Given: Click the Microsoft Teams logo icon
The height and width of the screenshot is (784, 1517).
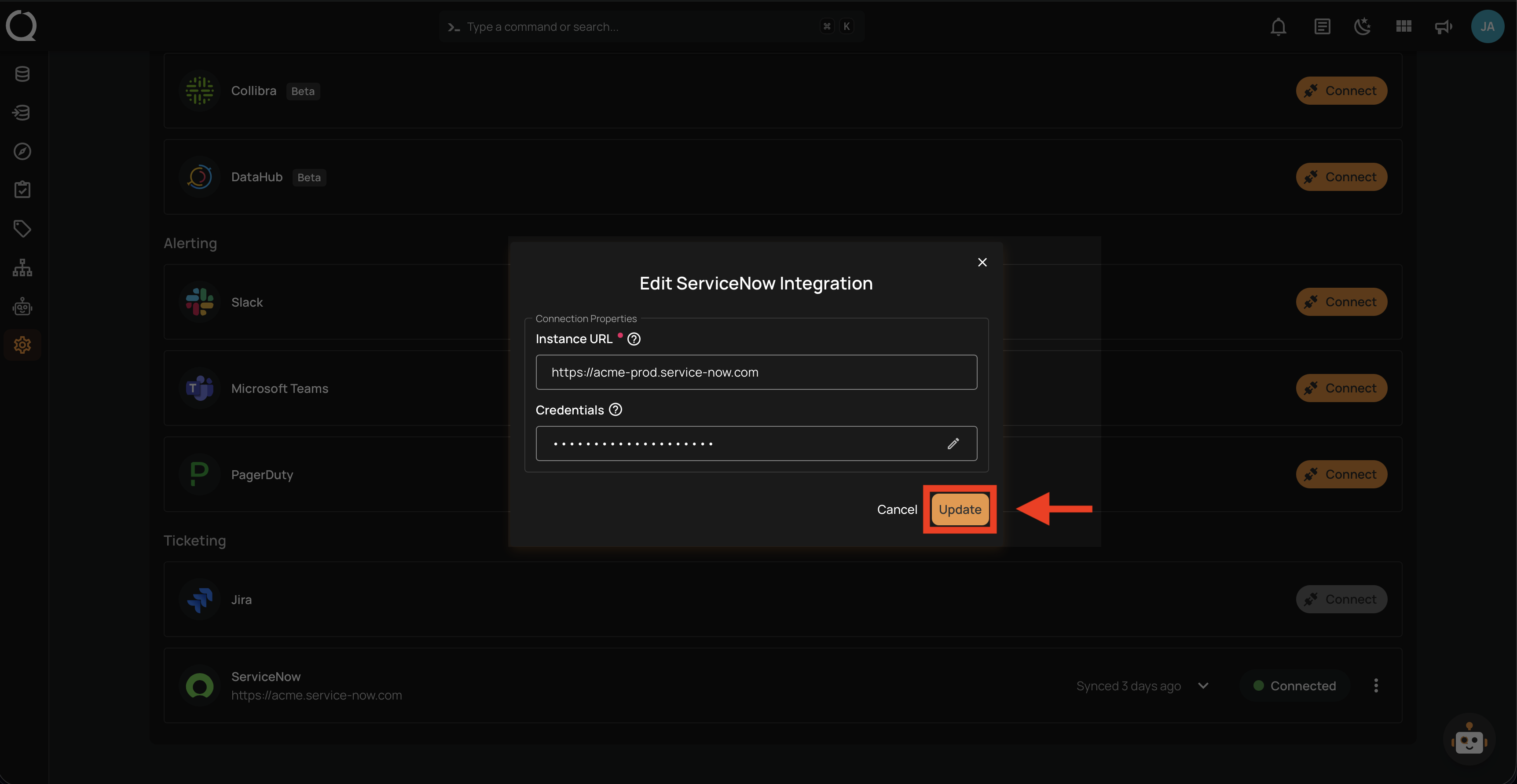Looking at the screenshot, I should [x=200, y=388].
